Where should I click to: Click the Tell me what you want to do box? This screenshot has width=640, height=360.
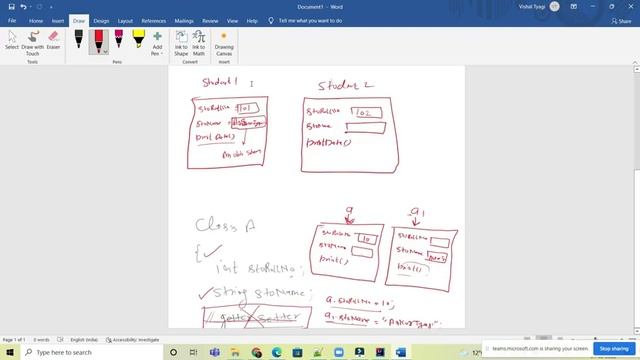(x=305, y=20)
